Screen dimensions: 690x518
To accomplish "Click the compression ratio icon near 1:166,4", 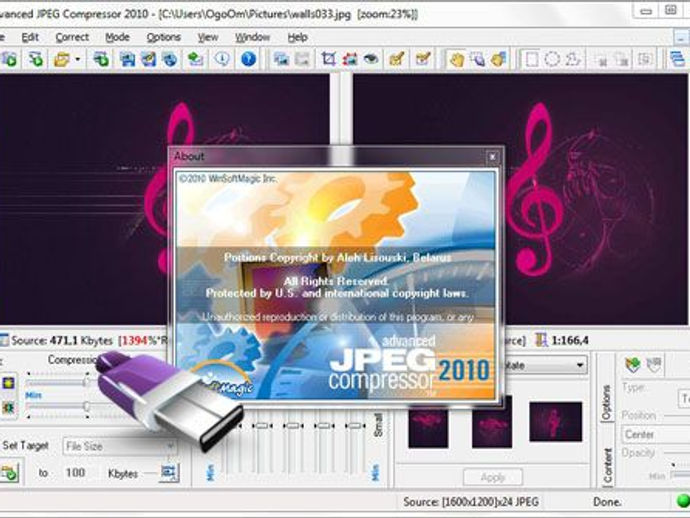I will coord(541,340).
